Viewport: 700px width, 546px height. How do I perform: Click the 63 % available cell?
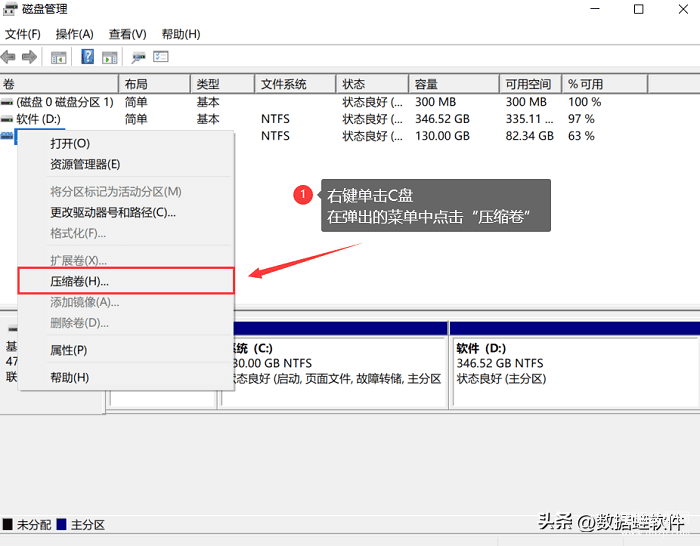tap(581, 136)
